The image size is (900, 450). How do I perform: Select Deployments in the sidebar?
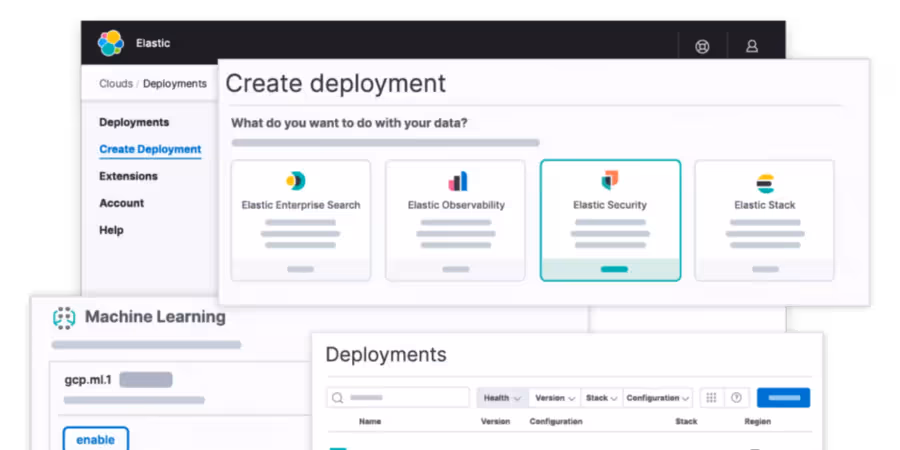click(134, 122)
